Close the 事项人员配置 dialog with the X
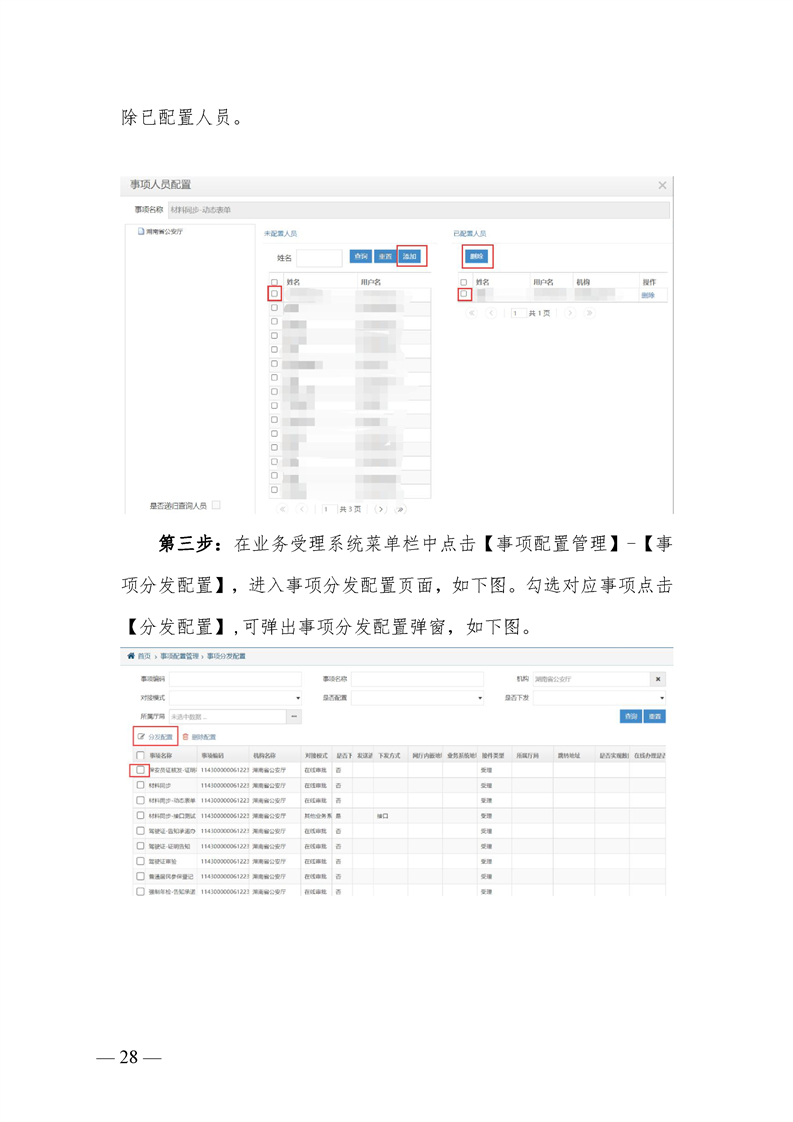 pyautogui.click(x=662, y=185)
